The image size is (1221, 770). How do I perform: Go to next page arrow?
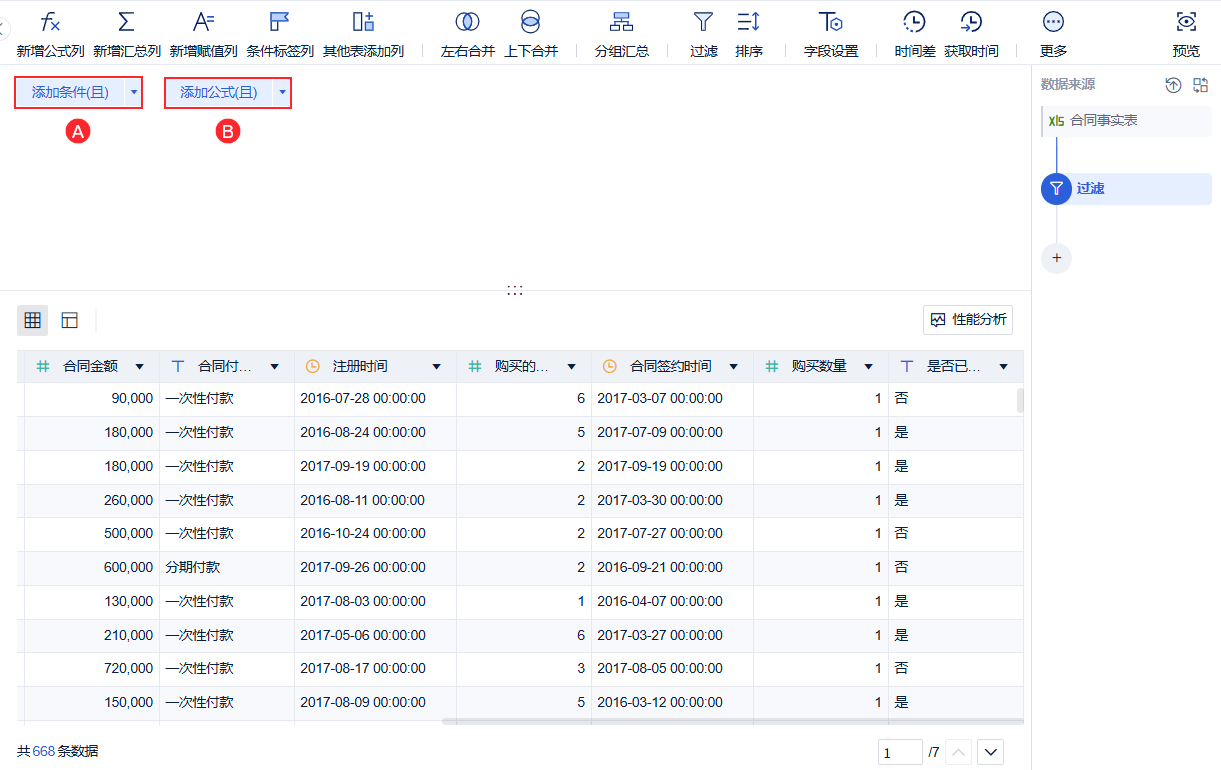(991, 752)
